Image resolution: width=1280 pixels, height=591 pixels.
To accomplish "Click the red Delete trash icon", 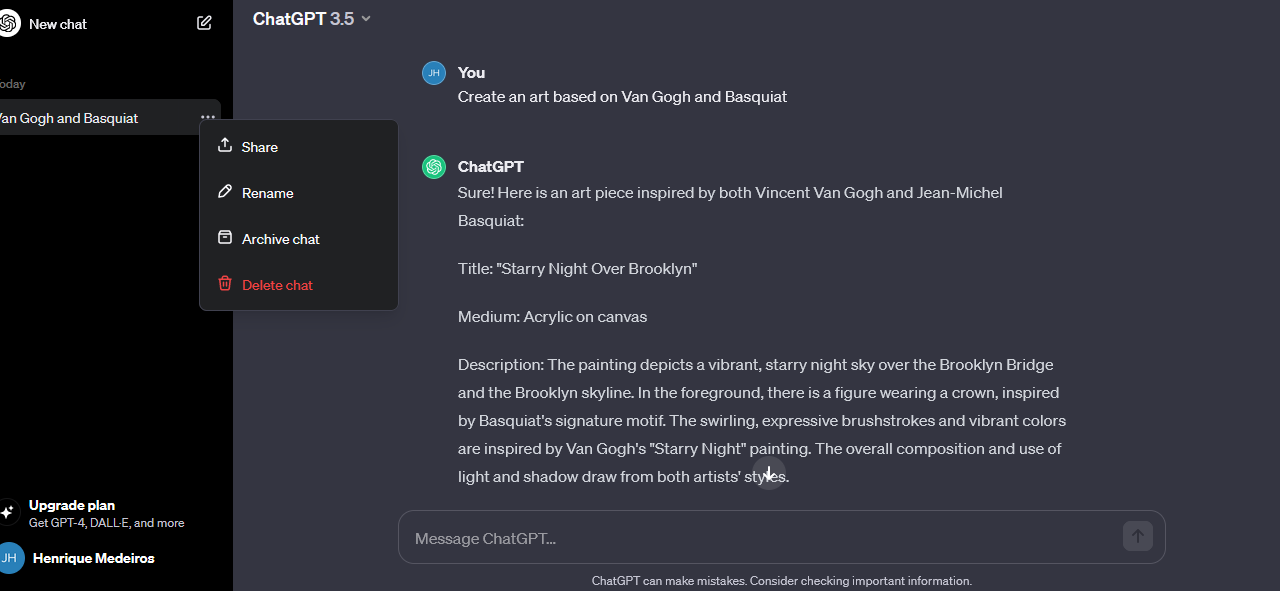I will click(x=225, y=284).
